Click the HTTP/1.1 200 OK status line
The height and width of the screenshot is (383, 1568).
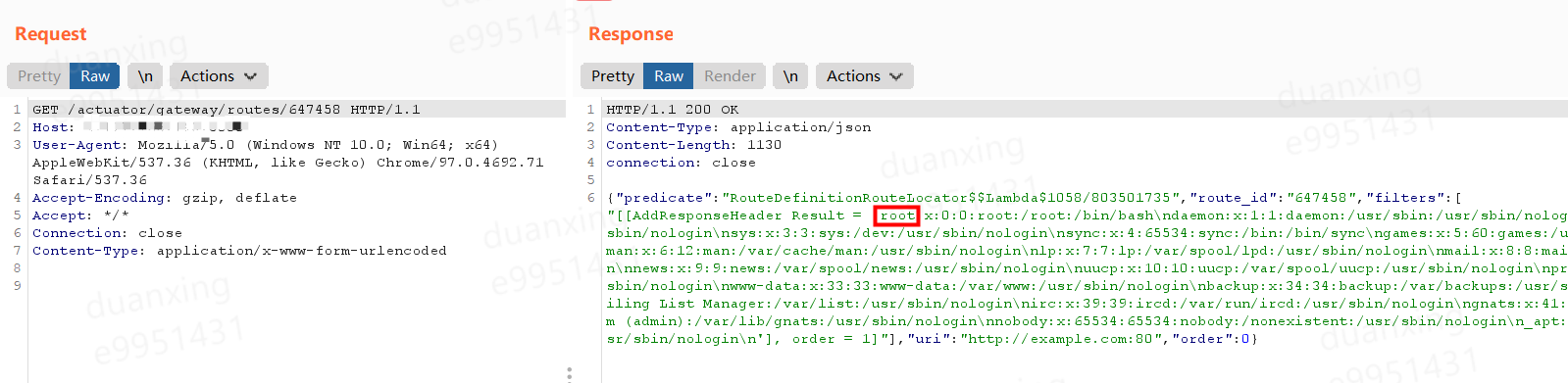[673, 110]
